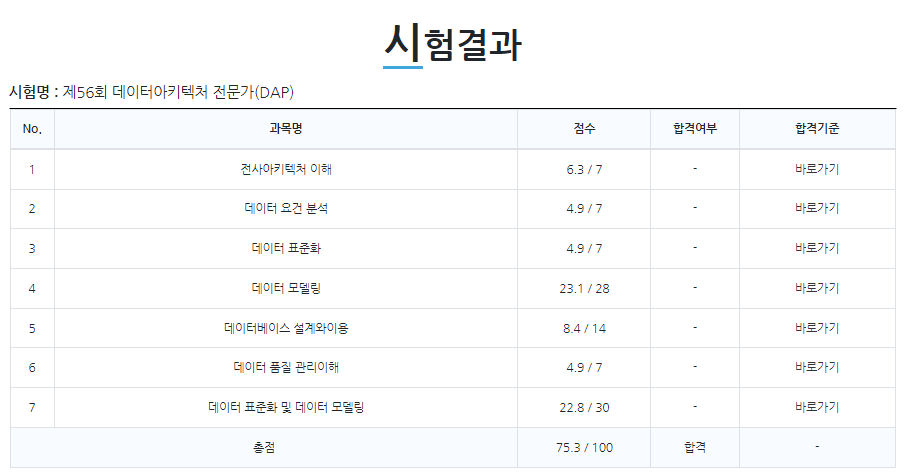Click row number 2 cell
Screen dimensions: 908x474
32,208
